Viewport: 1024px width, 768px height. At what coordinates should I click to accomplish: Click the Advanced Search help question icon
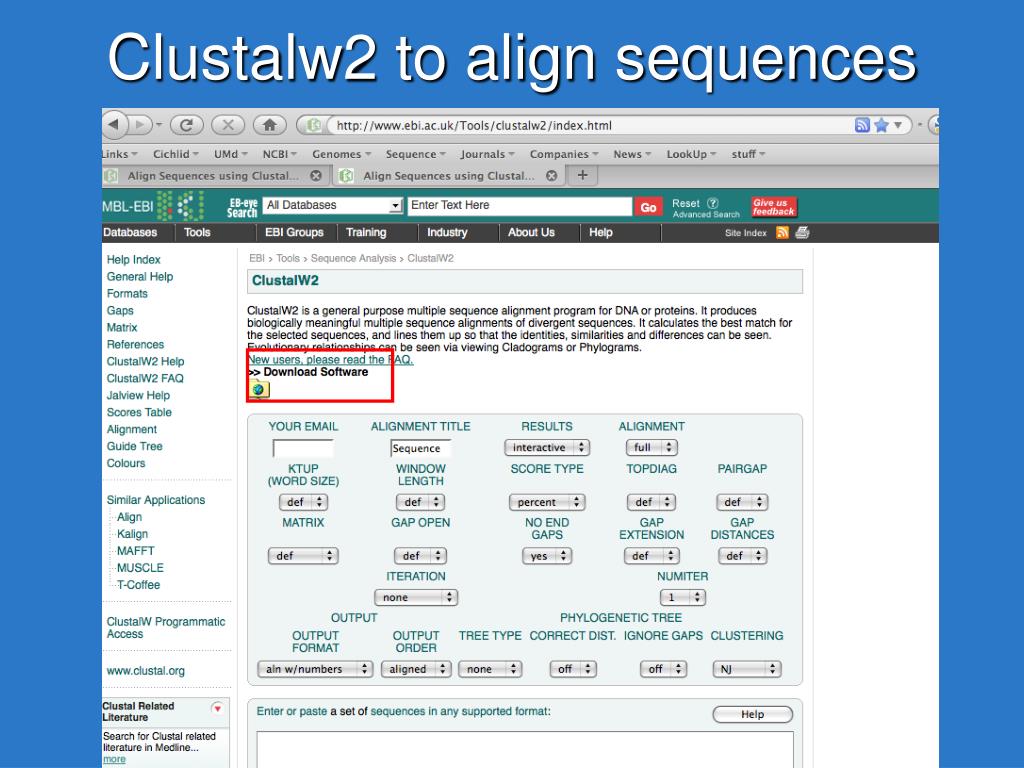[x=713, y=203]
